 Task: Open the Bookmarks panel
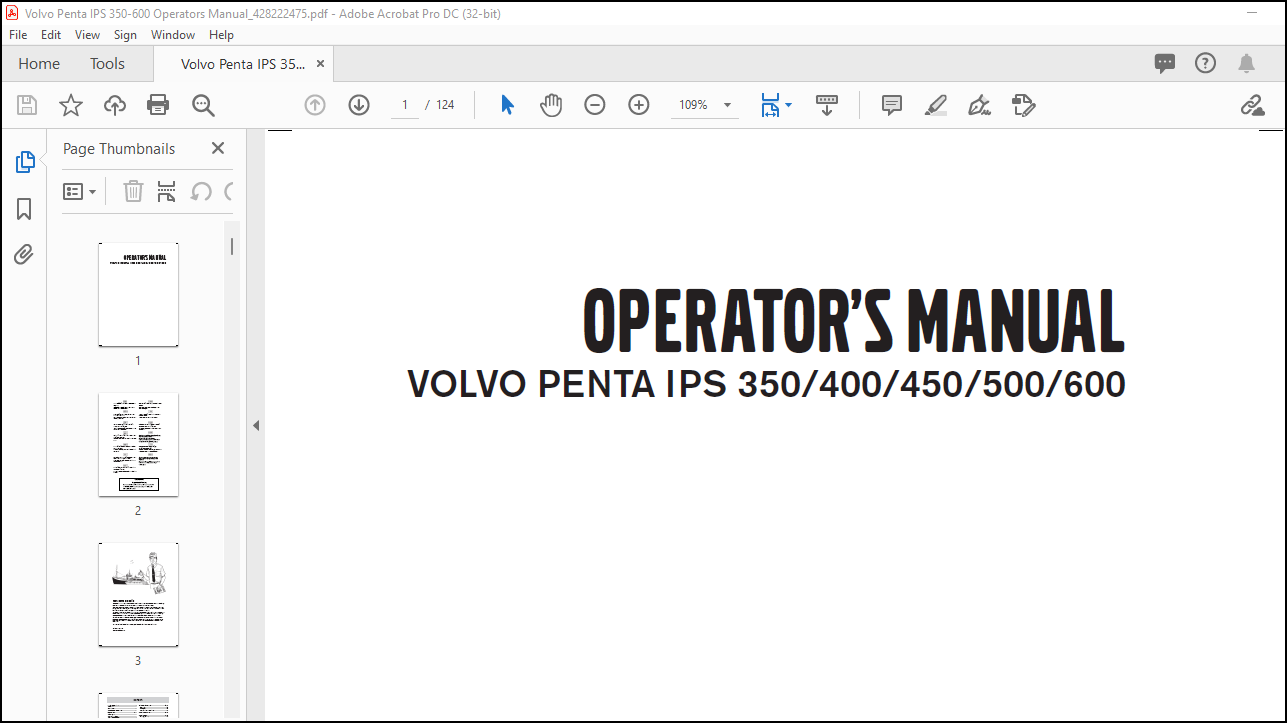(x=24, y=209)
